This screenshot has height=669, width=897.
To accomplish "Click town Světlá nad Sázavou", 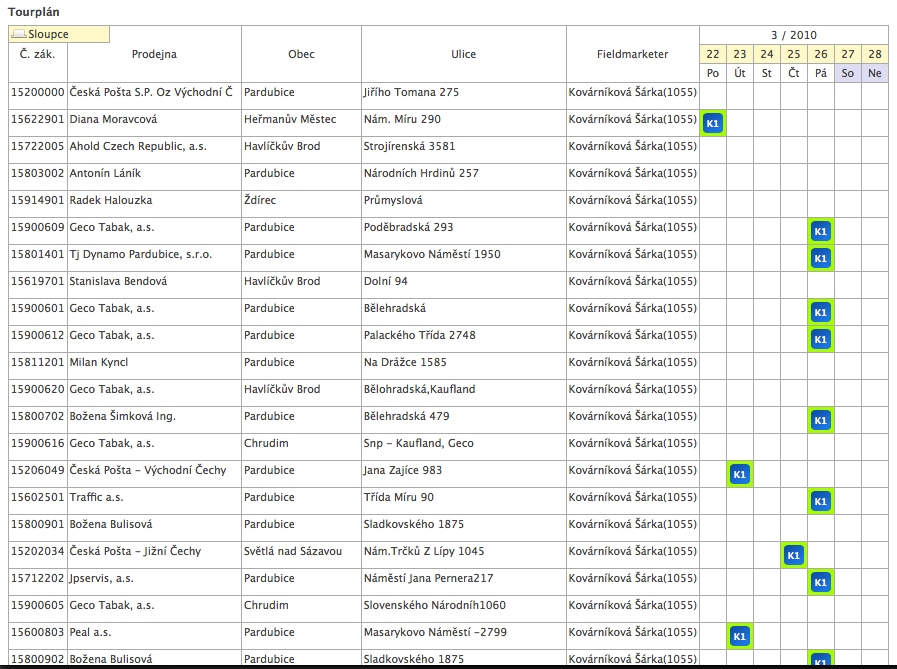I will [x=293, y=551].
